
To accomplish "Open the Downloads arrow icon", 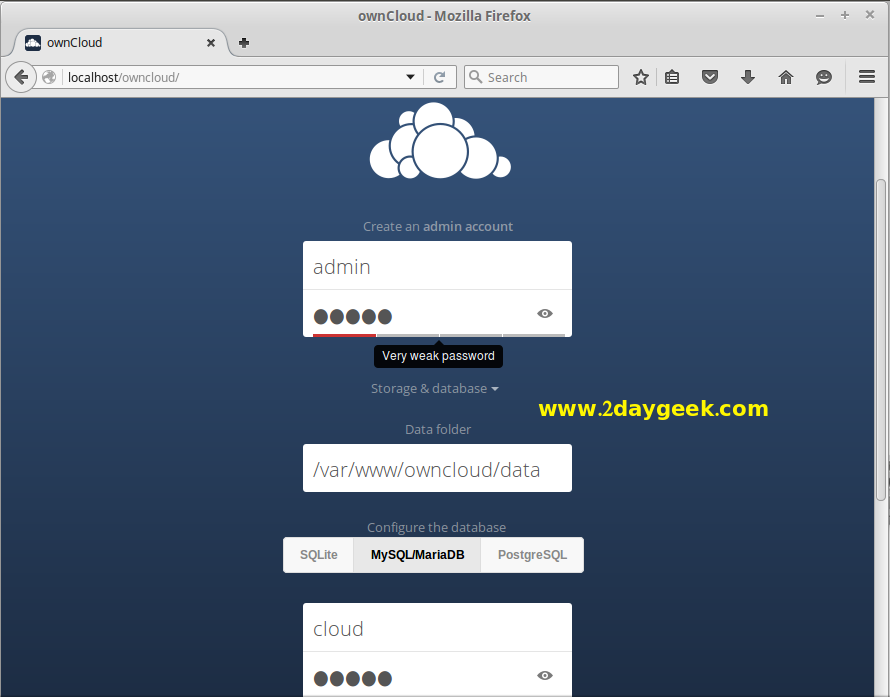I will coord(748,77).
